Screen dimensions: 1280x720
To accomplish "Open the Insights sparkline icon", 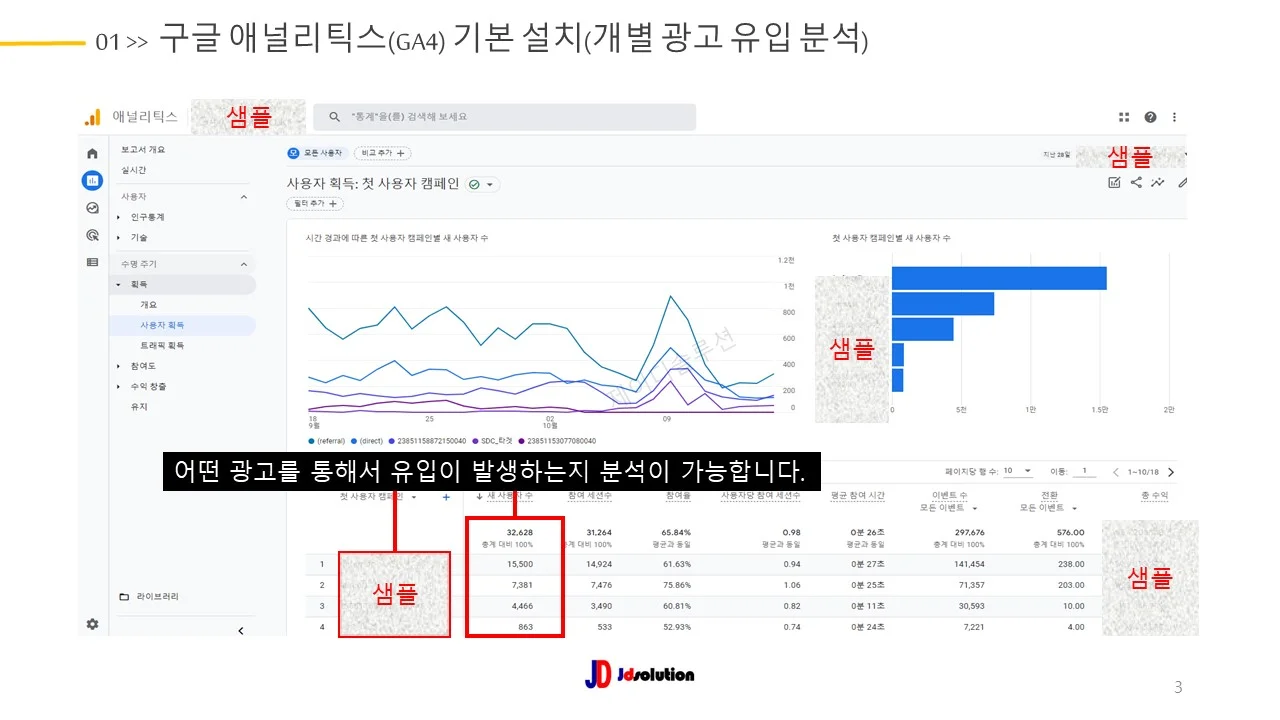I will [1158, 182].
